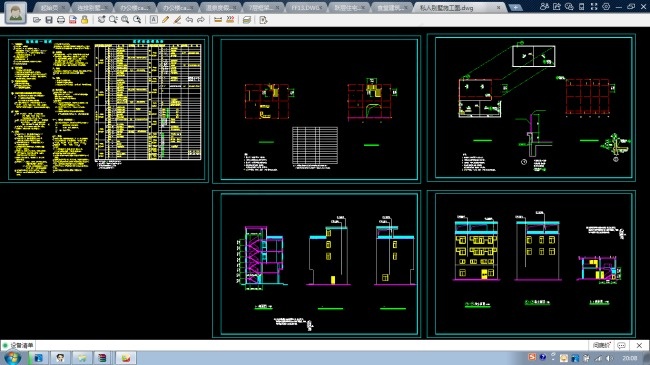Open the layers manager icon
This screenshot has height=365, width=650.
click(247, 20)
